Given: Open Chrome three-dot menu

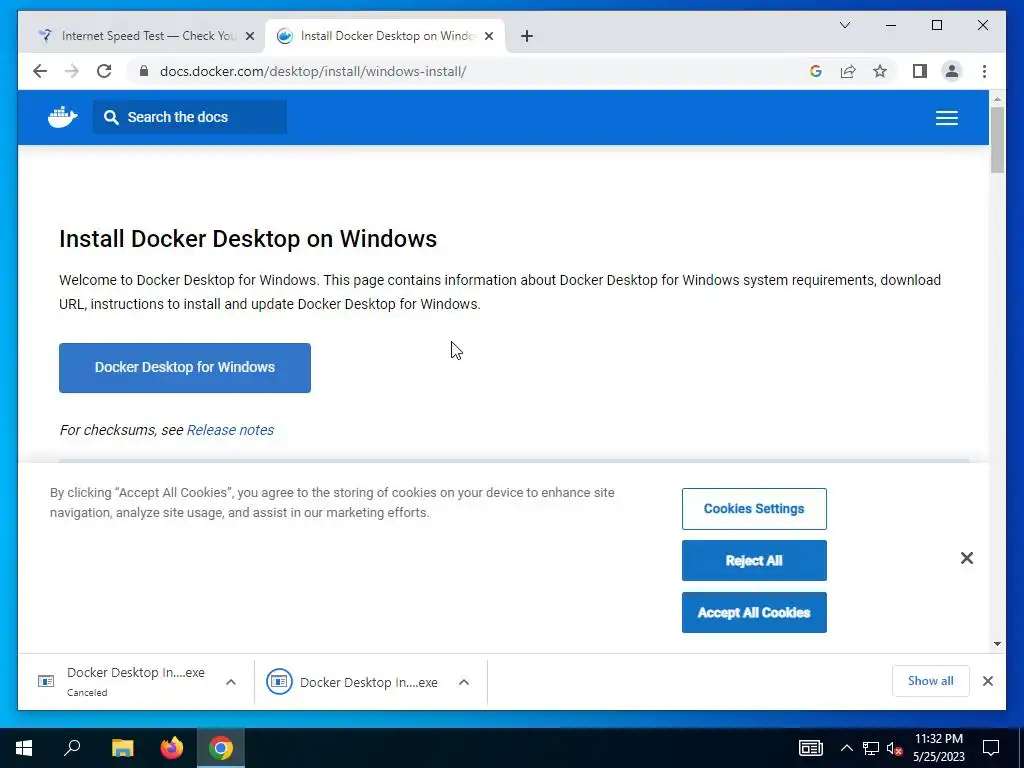Looking at the screenshot, I should [984, 71].
